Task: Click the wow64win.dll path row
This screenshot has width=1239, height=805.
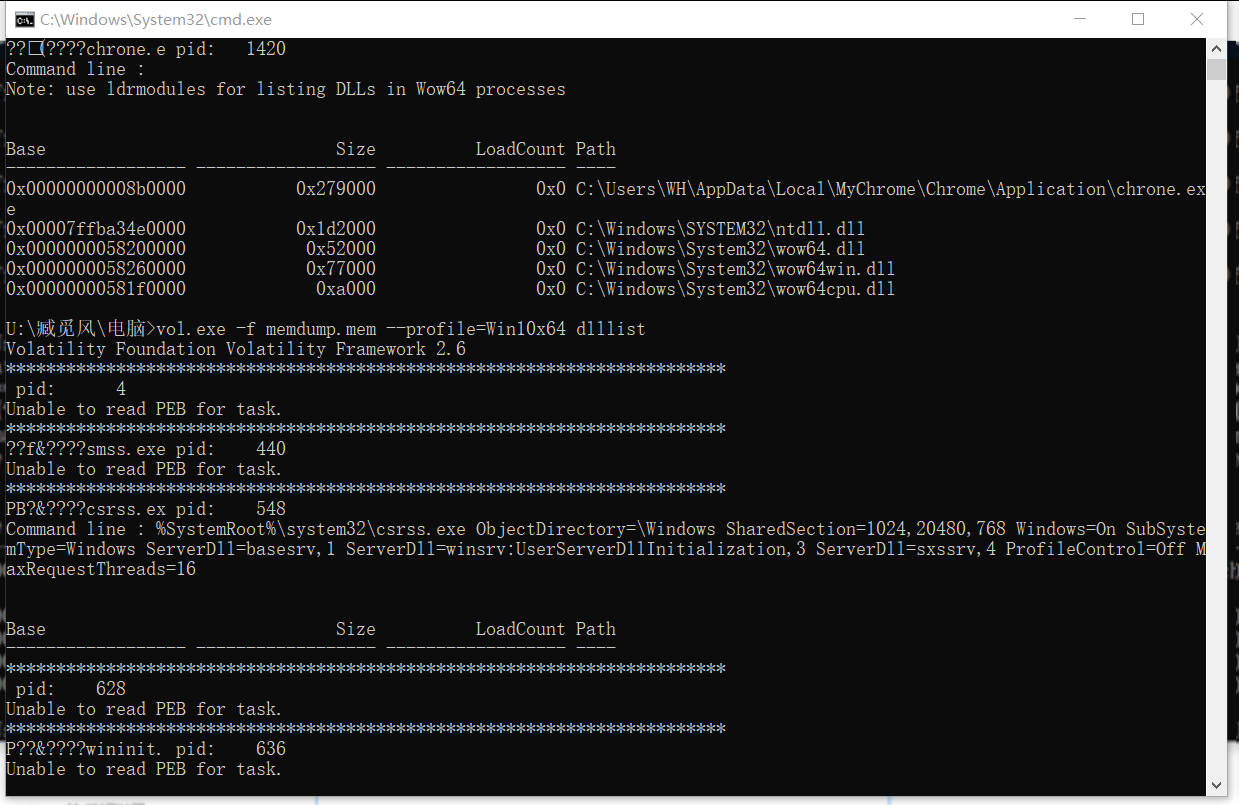Action: pyautogui.click(x=451, y=269)
